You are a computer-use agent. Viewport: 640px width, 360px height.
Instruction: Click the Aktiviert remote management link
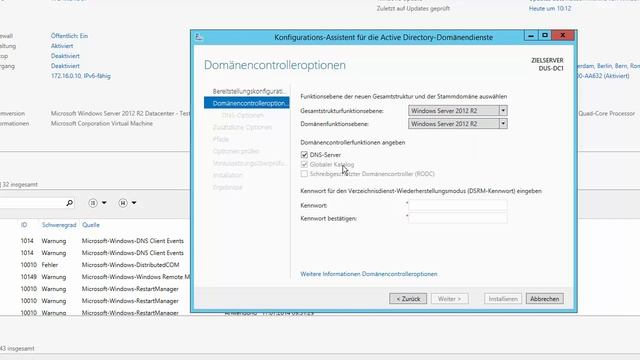point(62,46)
